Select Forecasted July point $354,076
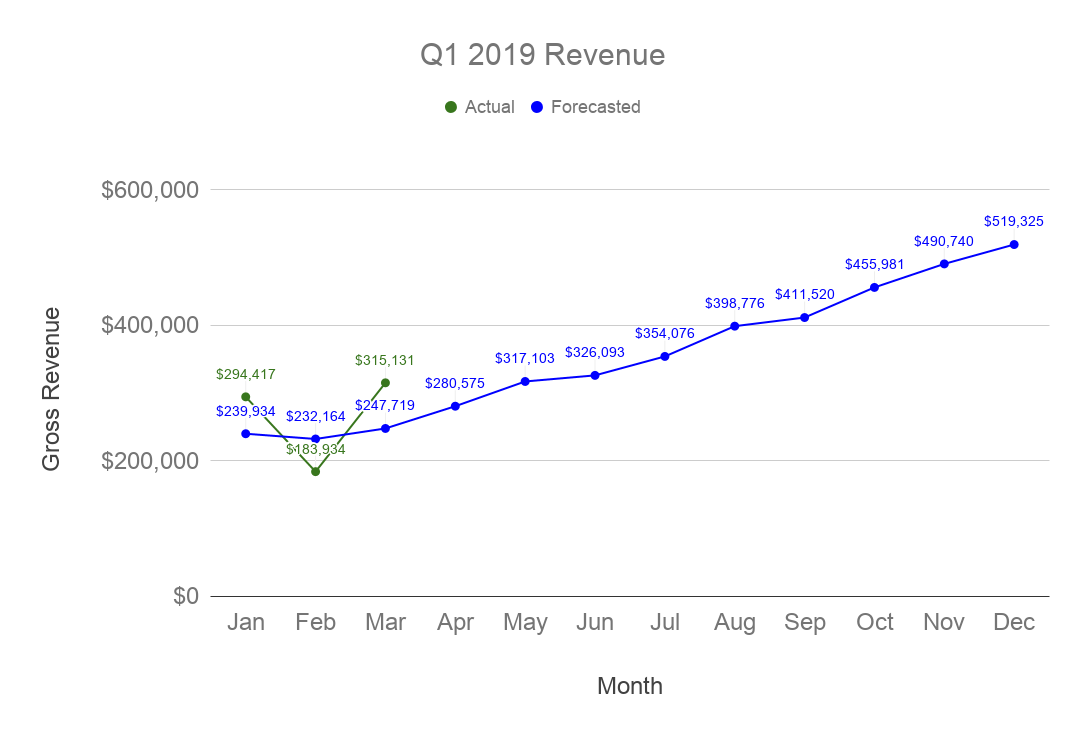 pyautogui.click(x=665, y=357)
